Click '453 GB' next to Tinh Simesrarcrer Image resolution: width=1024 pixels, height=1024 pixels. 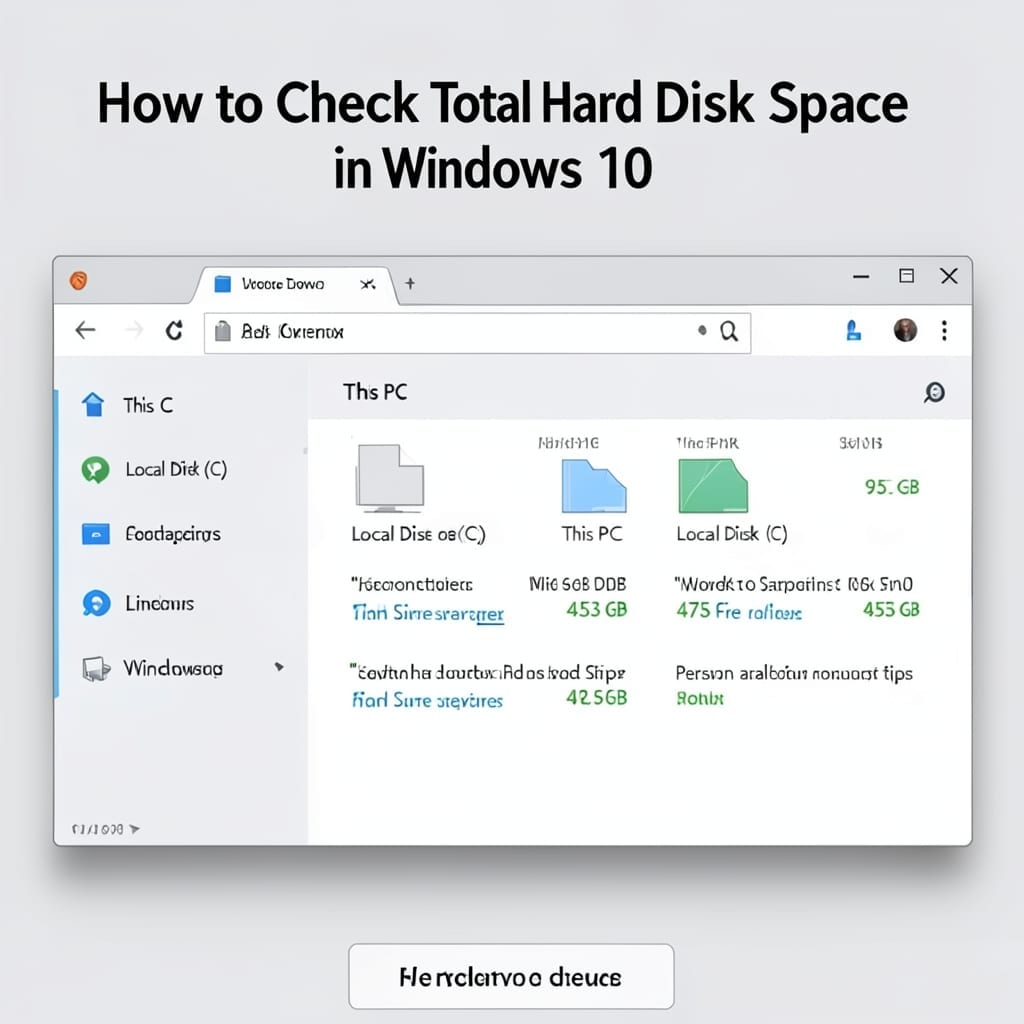[597, 610]
